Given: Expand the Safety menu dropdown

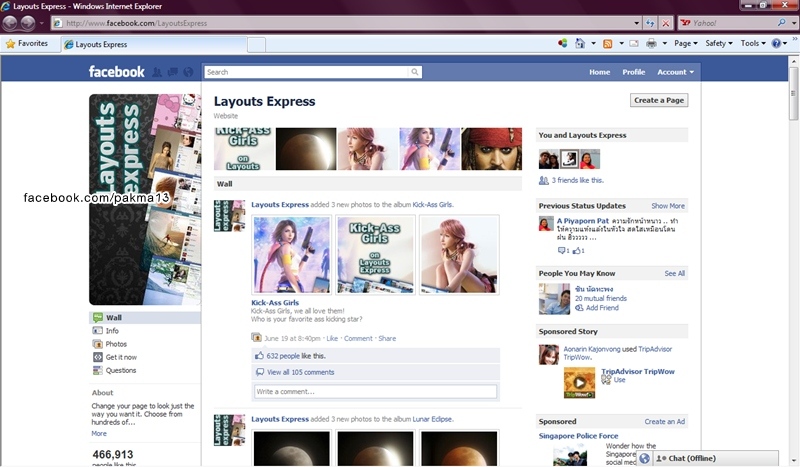Looking at the screenshot, I should coord(718,44).
